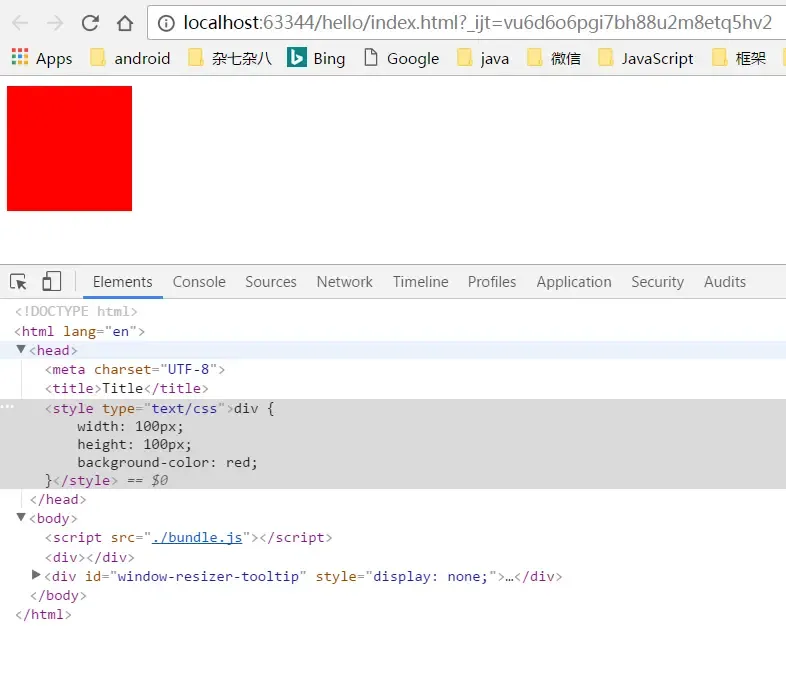
Task: Select the closing </head> tag
Action: [x=58, y=500]
